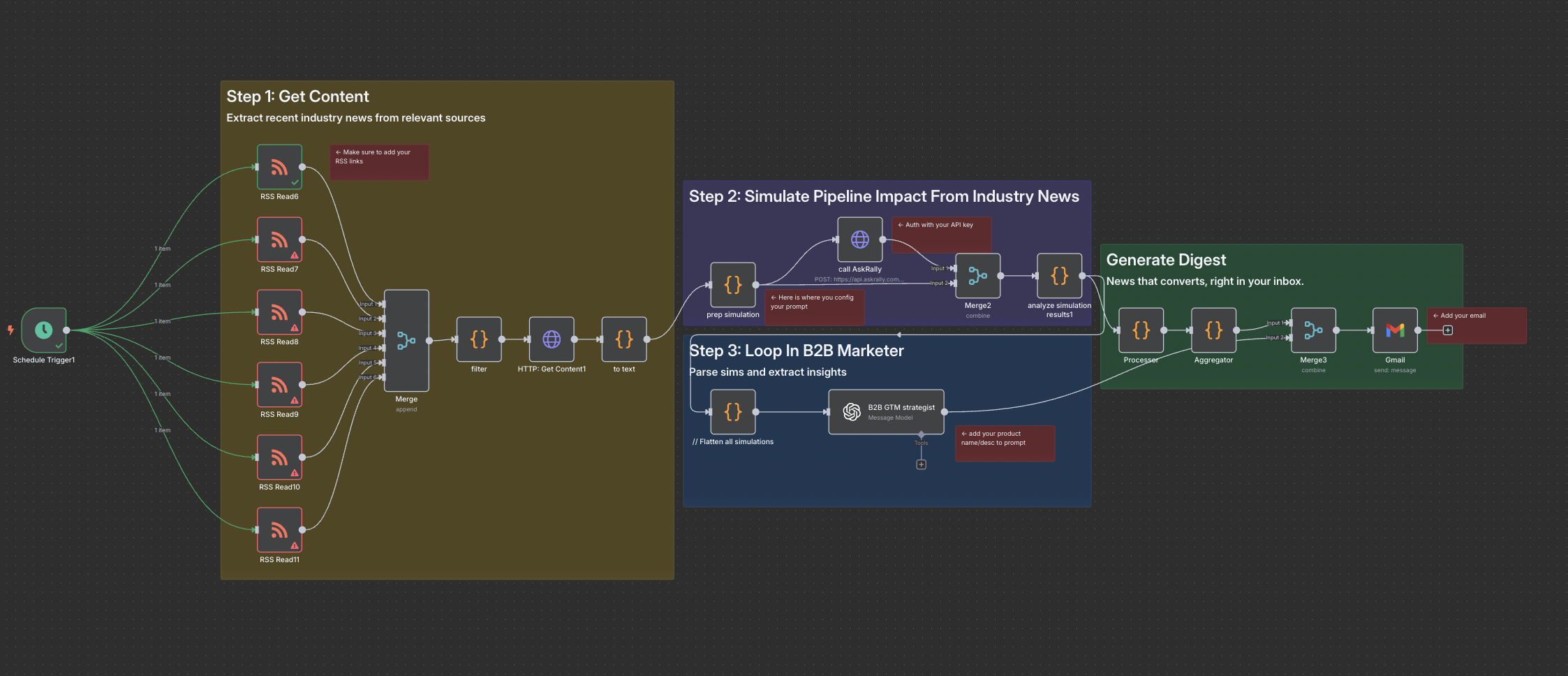This screenshot has height=676, width=1568.
Task: Open the Gmail send message node
Action: (x=1396, y=330)
